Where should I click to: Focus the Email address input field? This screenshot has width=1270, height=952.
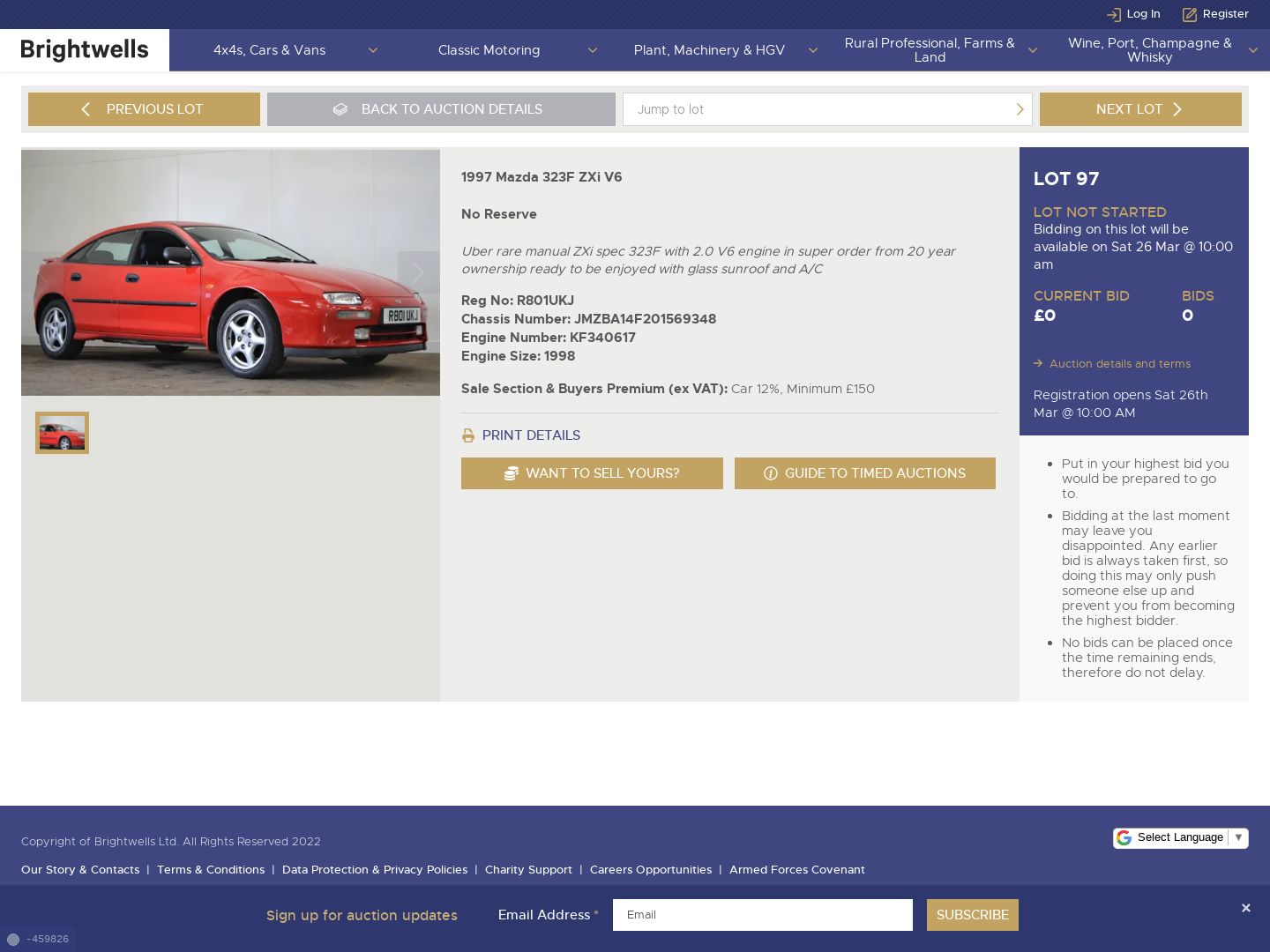(x=763, y=915)
